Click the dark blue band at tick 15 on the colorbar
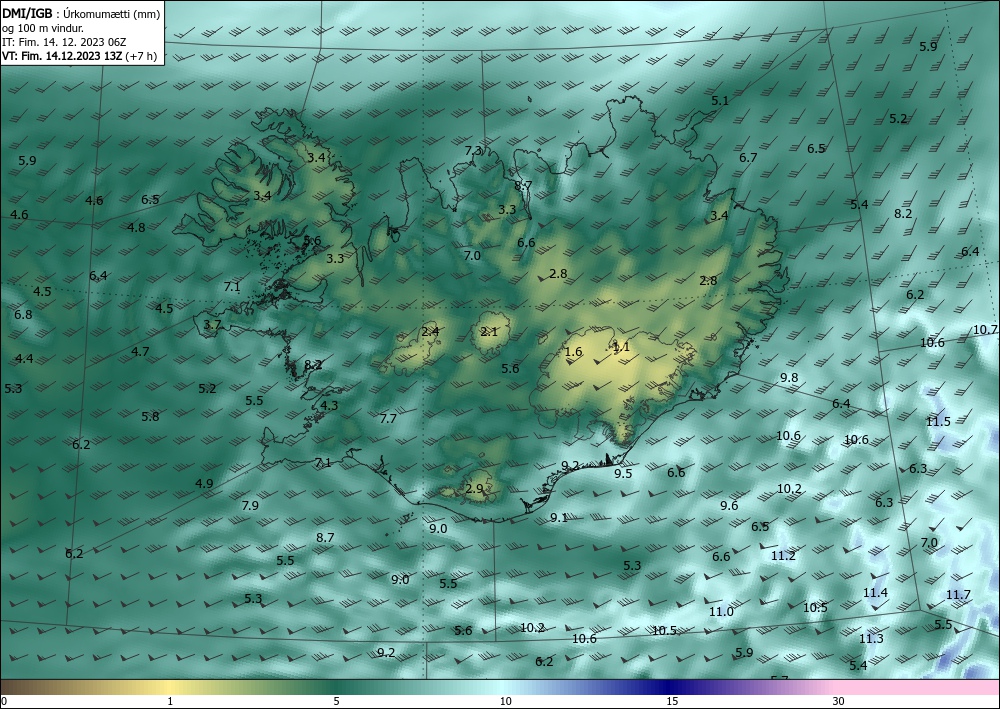 672,687
